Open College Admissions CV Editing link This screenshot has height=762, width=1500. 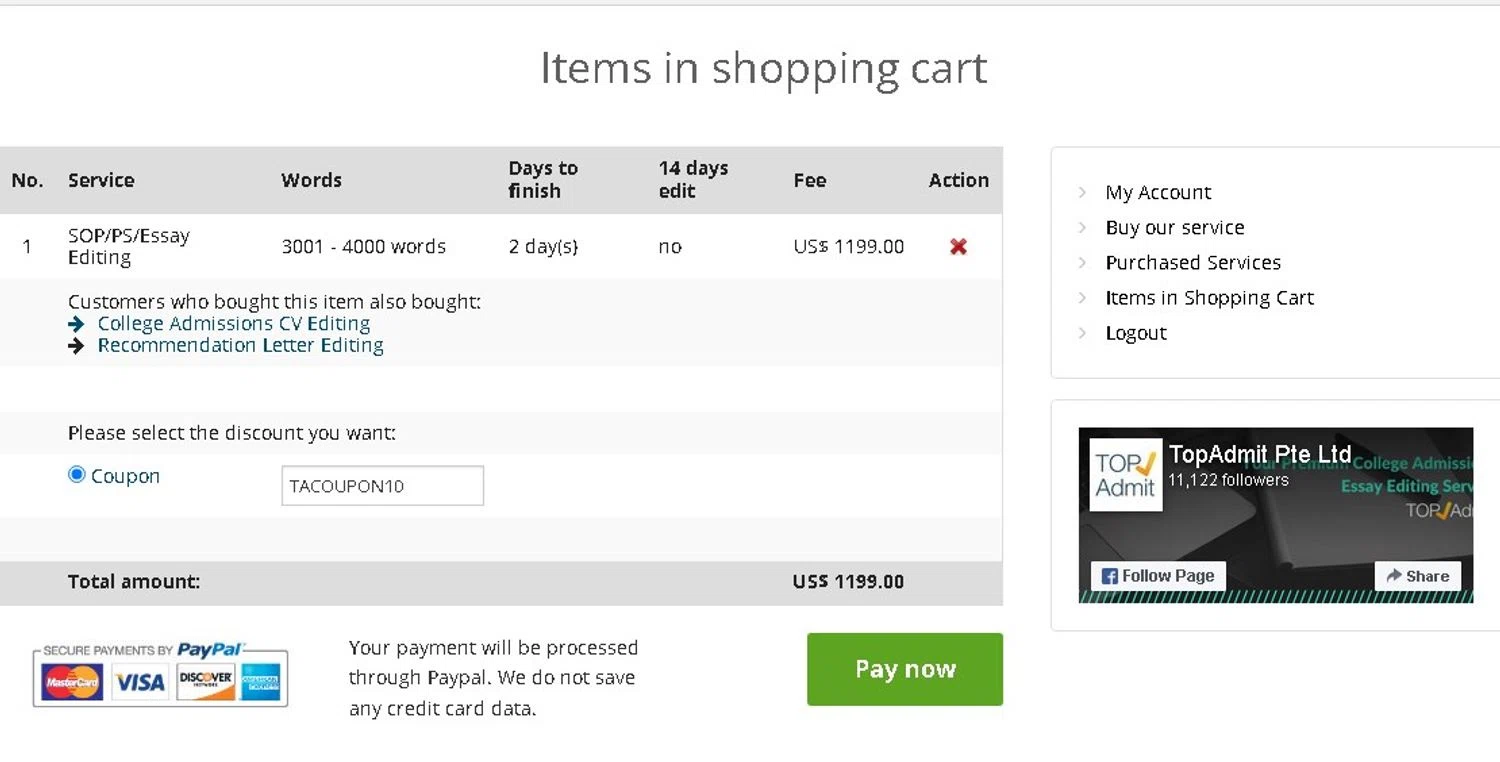pyautogui.click(x=234, y=324)
